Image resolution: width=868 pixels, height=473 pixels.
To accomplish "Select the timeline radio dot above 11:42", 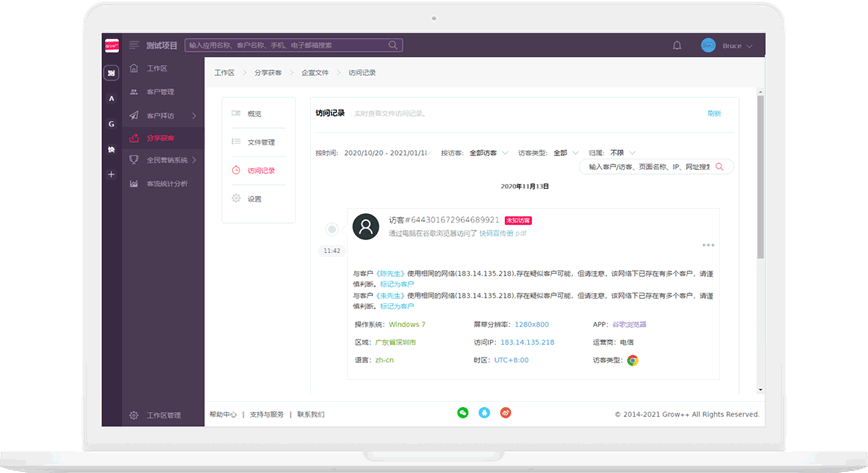I will (x=332, y=229).
